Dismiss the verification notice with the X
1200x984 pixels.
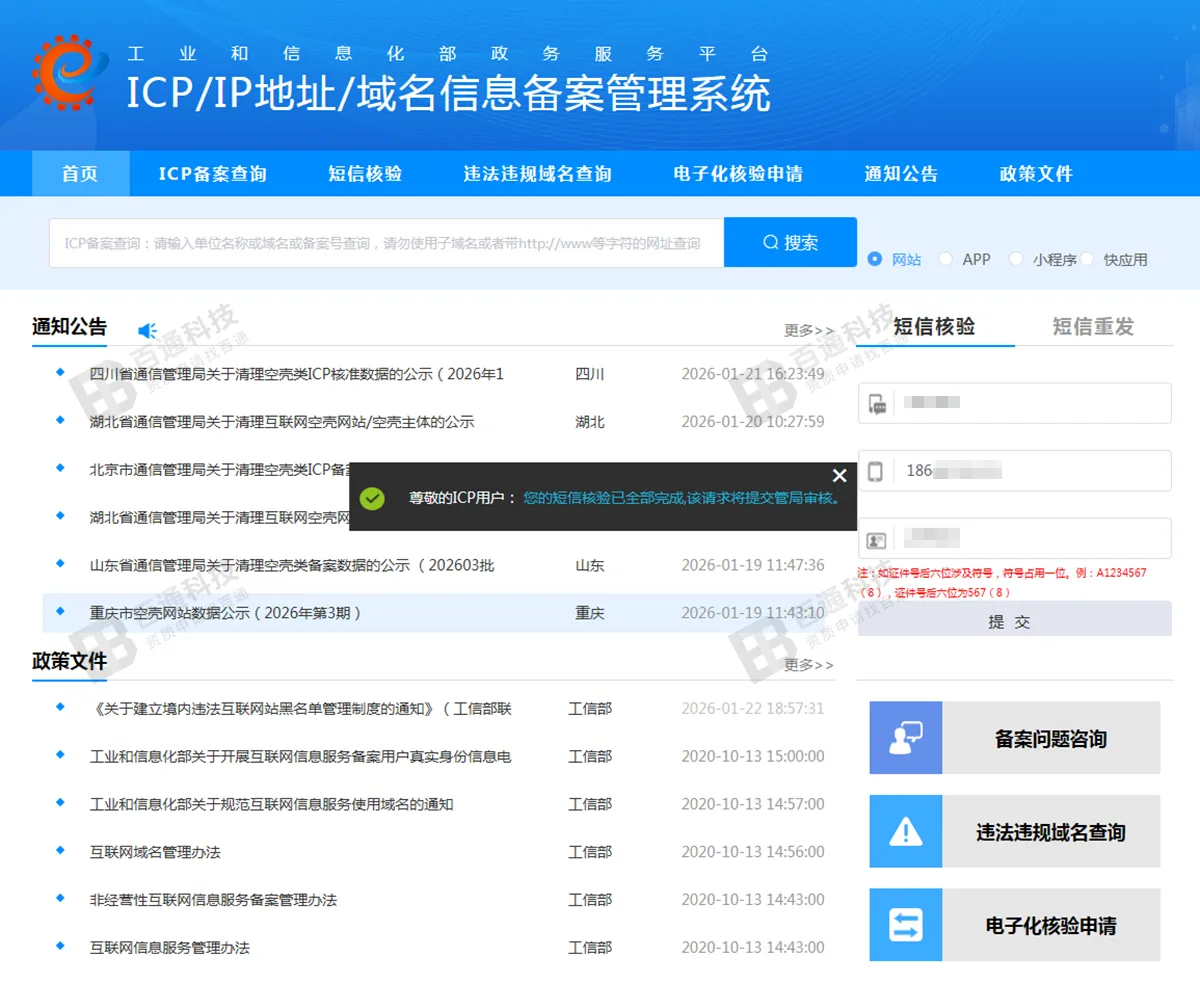click(839, 475)
